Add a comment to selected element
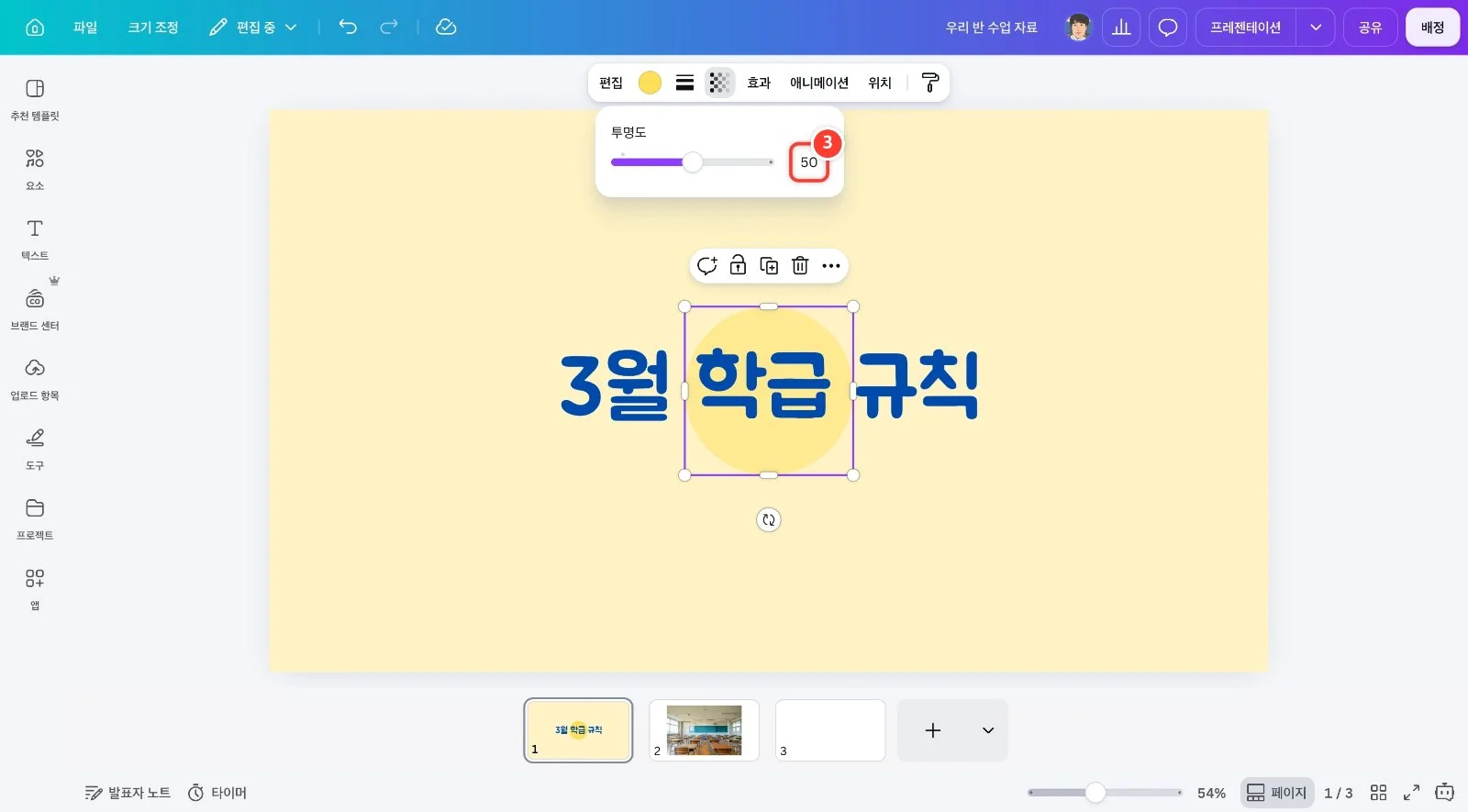Viewport: 1468px width, 812px height. [x=706, y=266]
